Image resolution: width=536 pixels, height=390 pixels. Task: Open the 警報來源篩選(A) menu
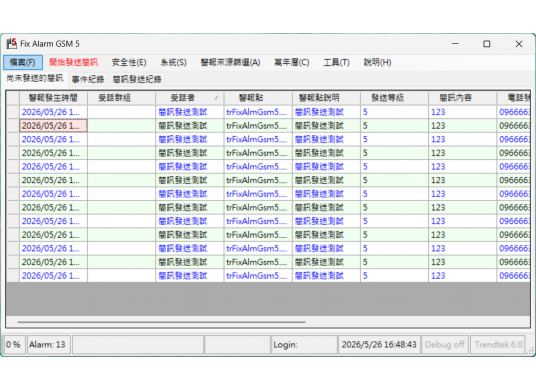(x=230, y=63)
